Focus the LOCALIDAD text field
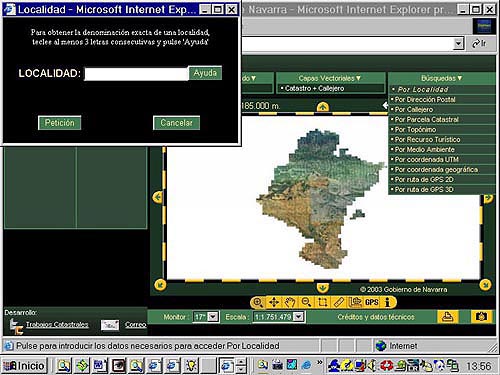This screenshot has height=375, width=500. coord(137,74)
